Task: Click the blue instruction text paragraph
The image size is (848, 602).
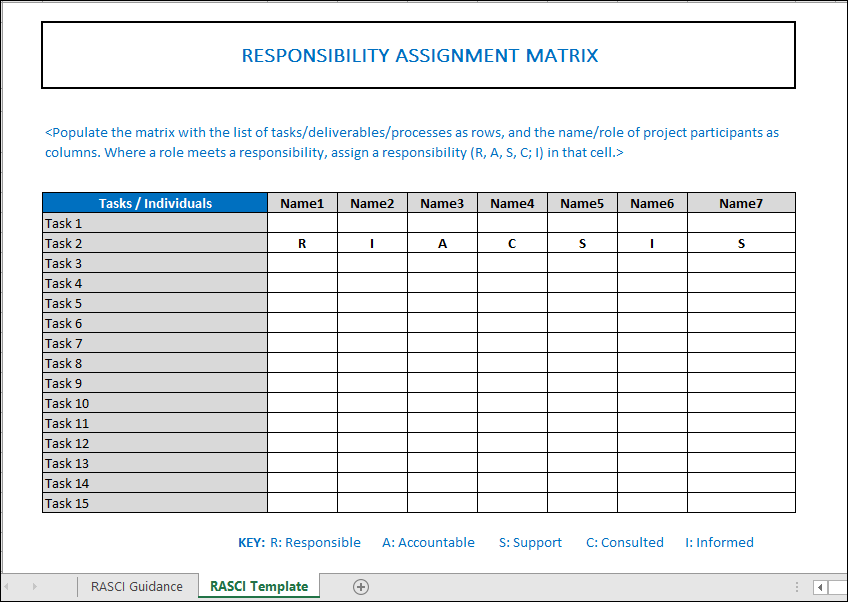Action: 411,143
